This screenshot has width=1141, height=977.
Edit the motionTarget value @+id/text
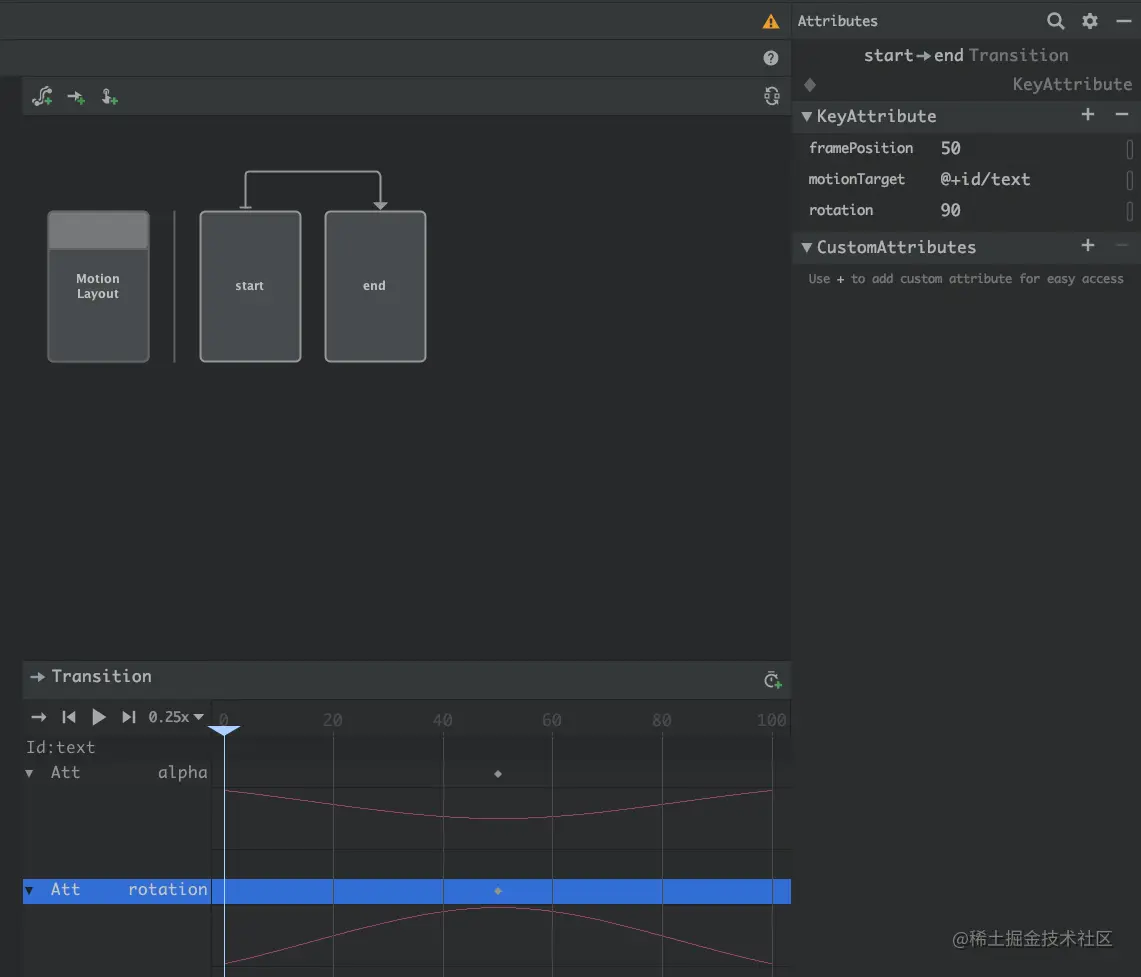pyautogui.click(x=985, y=179)
